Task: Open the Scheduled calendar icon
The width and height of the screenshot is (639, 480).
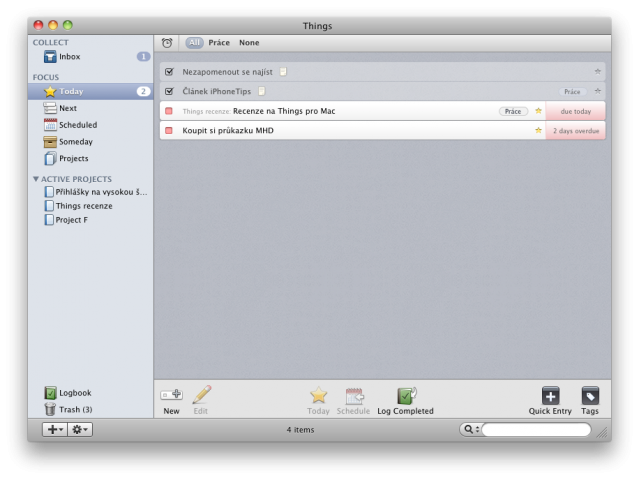Action: point(50,125)
